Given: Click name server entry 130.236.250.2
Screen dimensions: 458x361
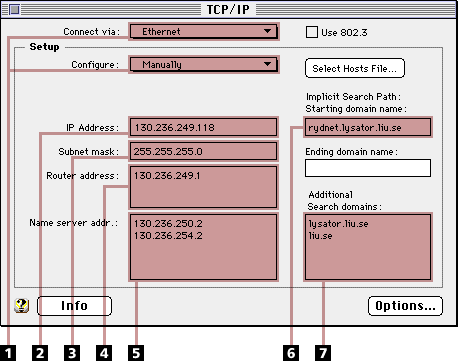Looking at the screenshot, I should (168, 224).
